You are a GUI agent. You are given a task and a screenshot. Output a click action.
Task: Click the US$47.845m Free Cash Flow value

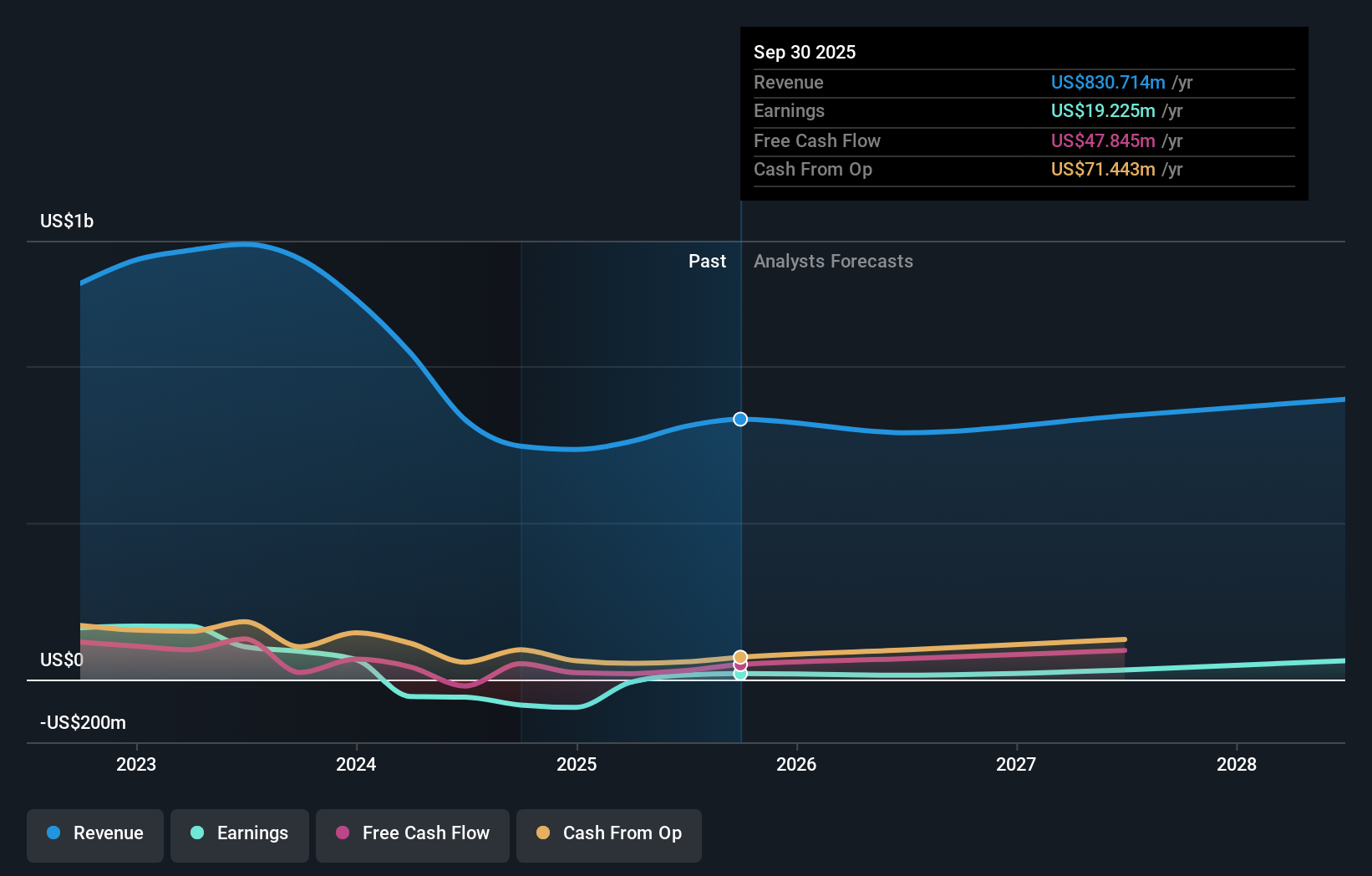point(1103,140)
